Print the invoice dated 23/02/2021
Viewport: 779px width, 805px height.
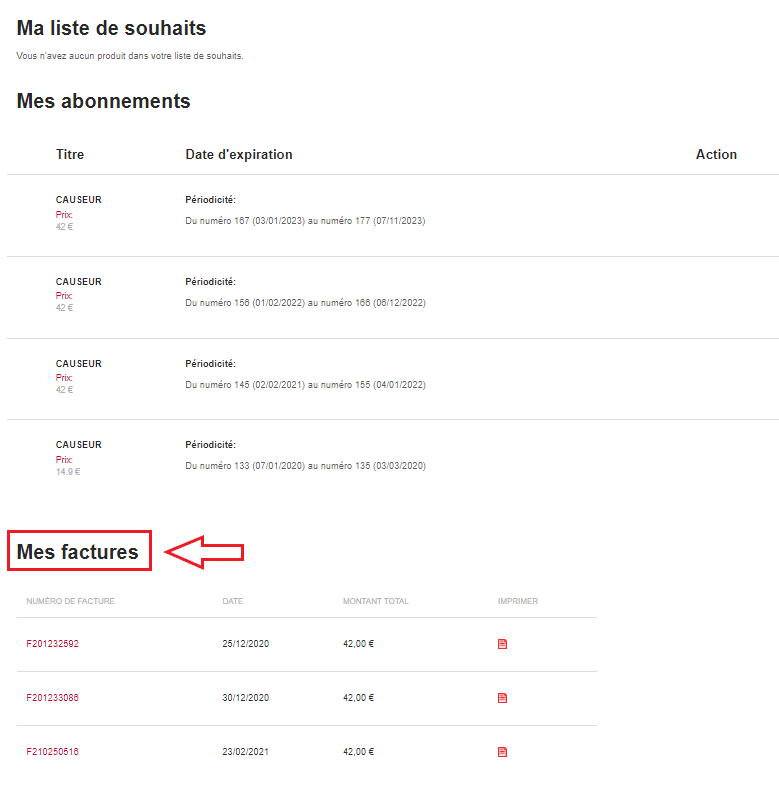click(x=502, y=752)
